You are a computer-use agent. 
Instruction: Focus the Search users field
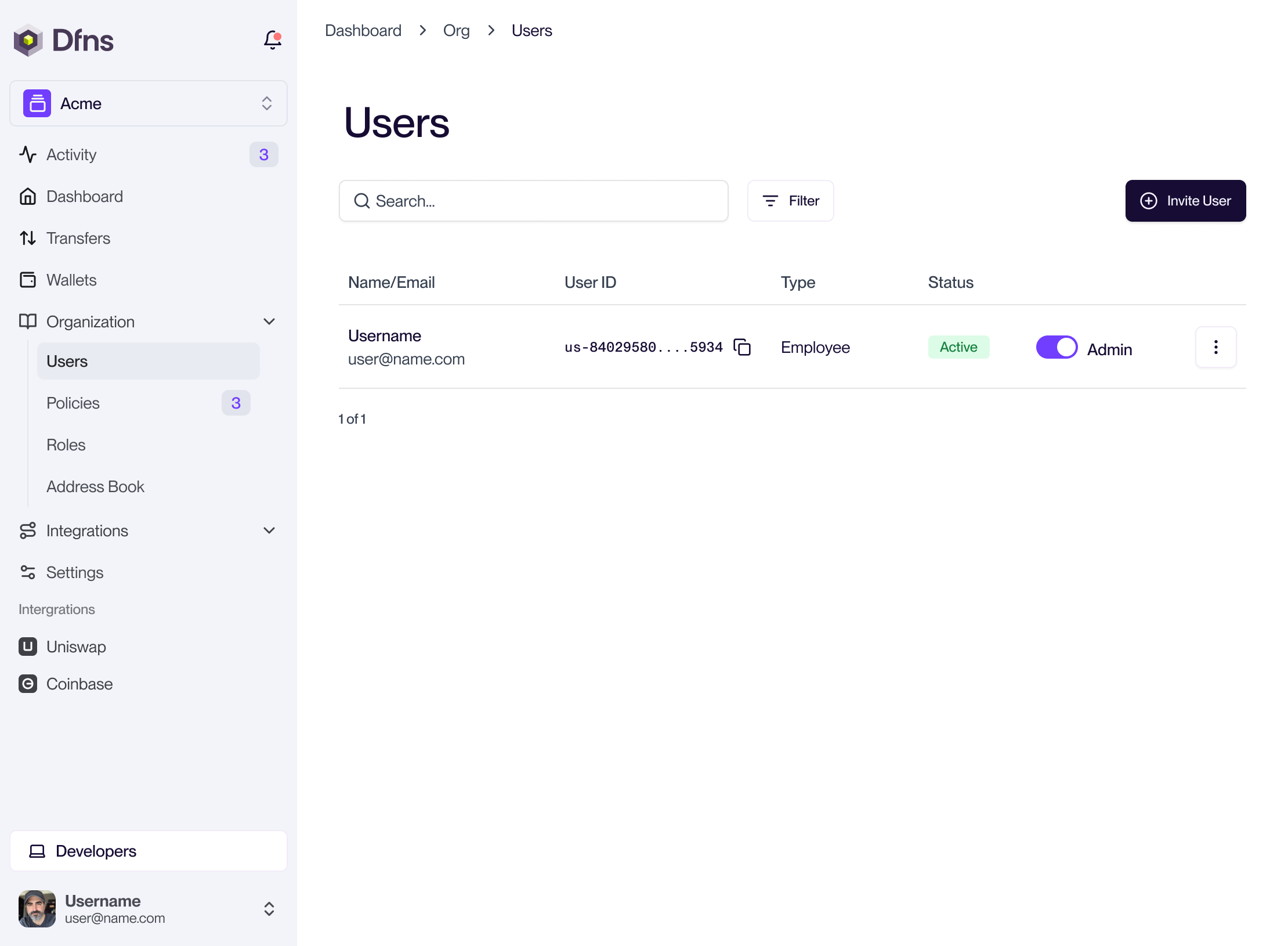click(x=534, y=201)
